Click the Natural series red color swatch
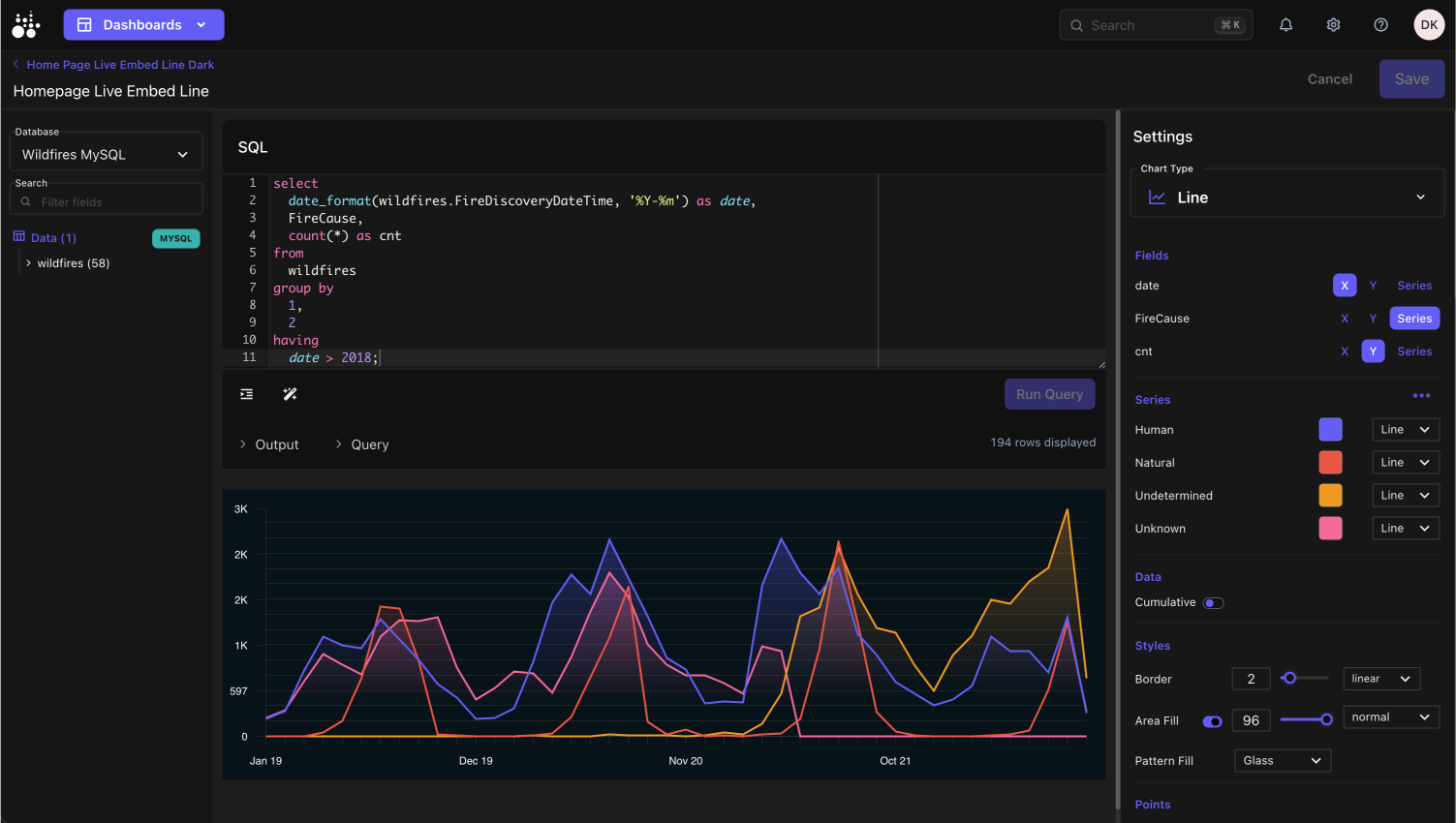Screen dimensions: 1456x823 pyautogui.click(x=1330, y=463)
